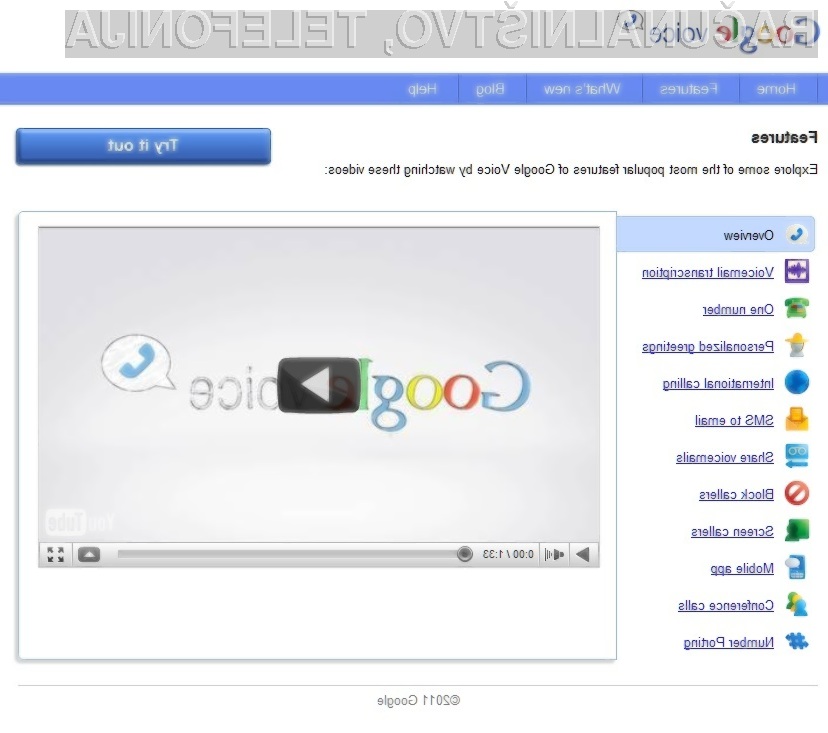Select the Overview feature item

coord(716,234)
